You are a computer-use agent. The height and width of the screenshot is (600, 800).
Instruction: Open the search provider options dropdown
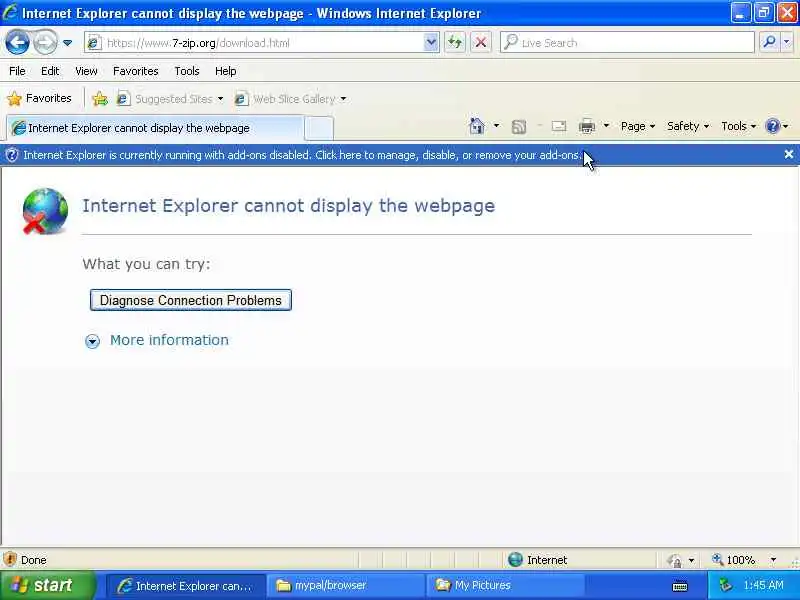coord(786,43)
